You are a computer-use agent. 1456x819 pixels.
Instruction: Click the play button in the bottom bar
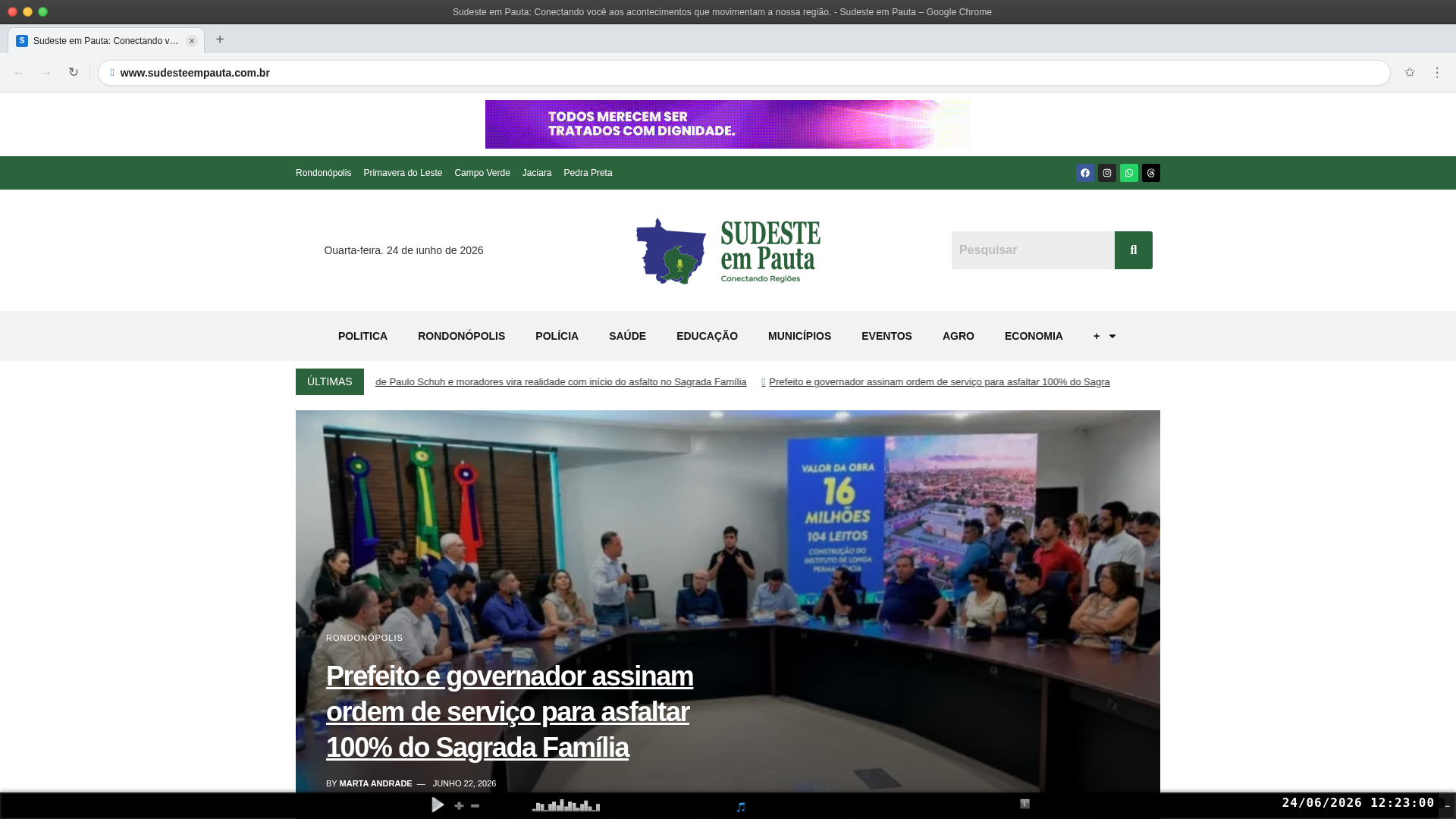[438, 805]
